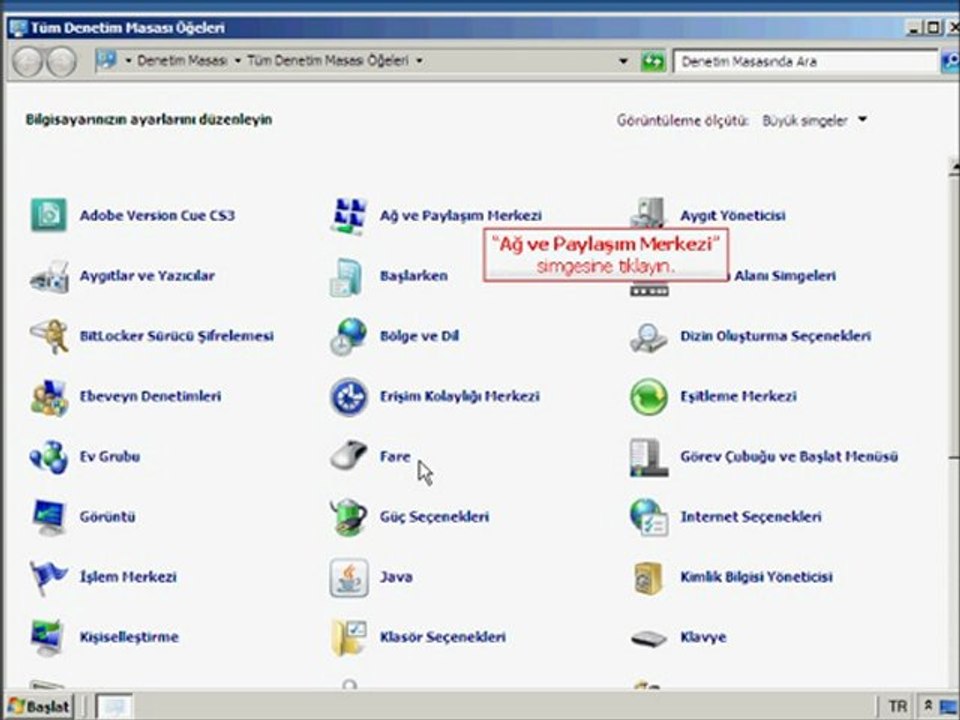
Task: Open the Güç Seçenekleri icon
Action: (348, 517)
